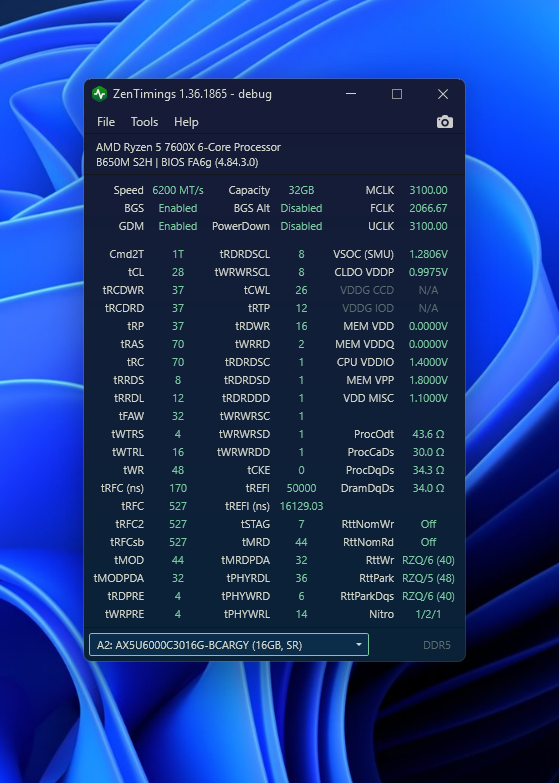This screenshot has width=559, height=783.
Task: Click the tWR value 48
Action: 178,470
